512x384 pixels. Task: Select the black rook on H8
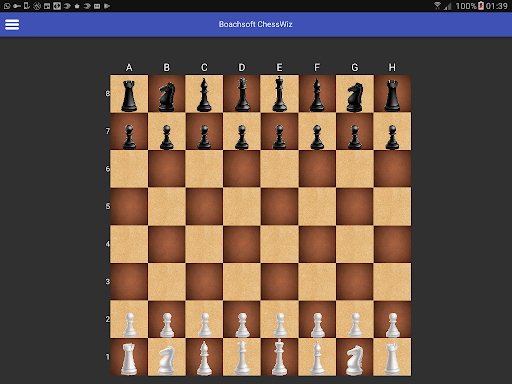(x=392, y=94)
